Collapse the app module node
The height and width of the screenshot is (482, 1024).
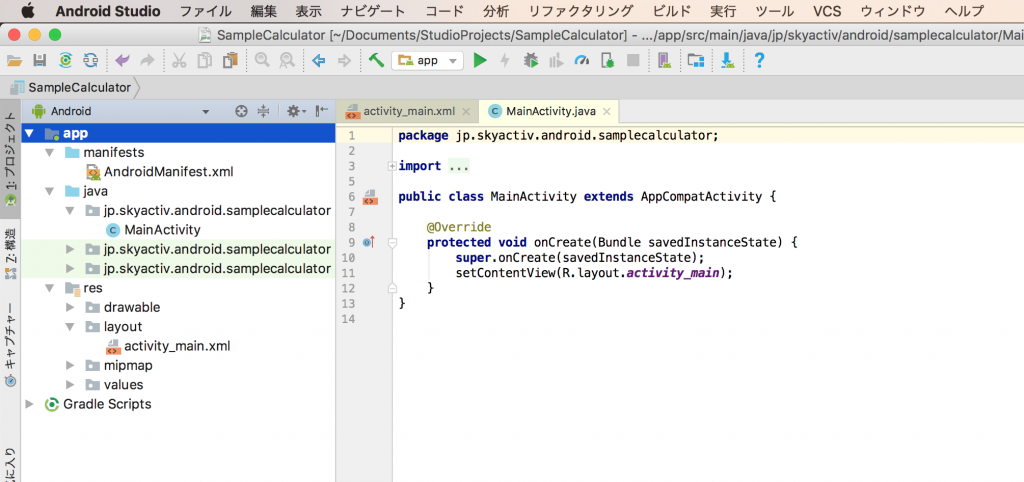point(29,134)
